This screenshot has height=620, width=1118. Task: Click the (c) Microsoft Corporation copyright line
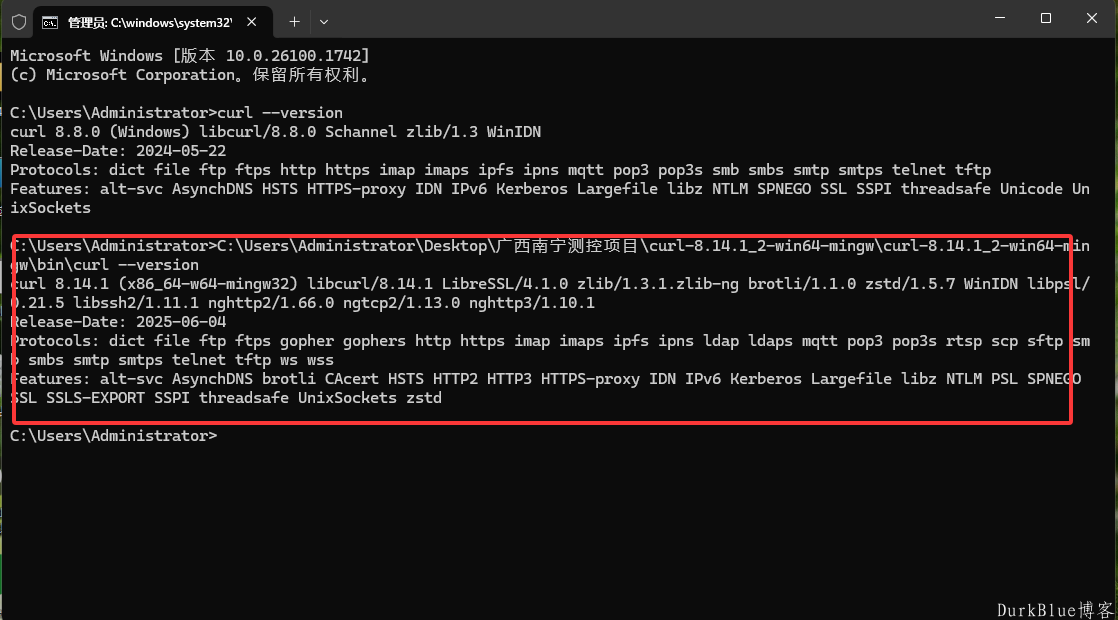[190, 75]
